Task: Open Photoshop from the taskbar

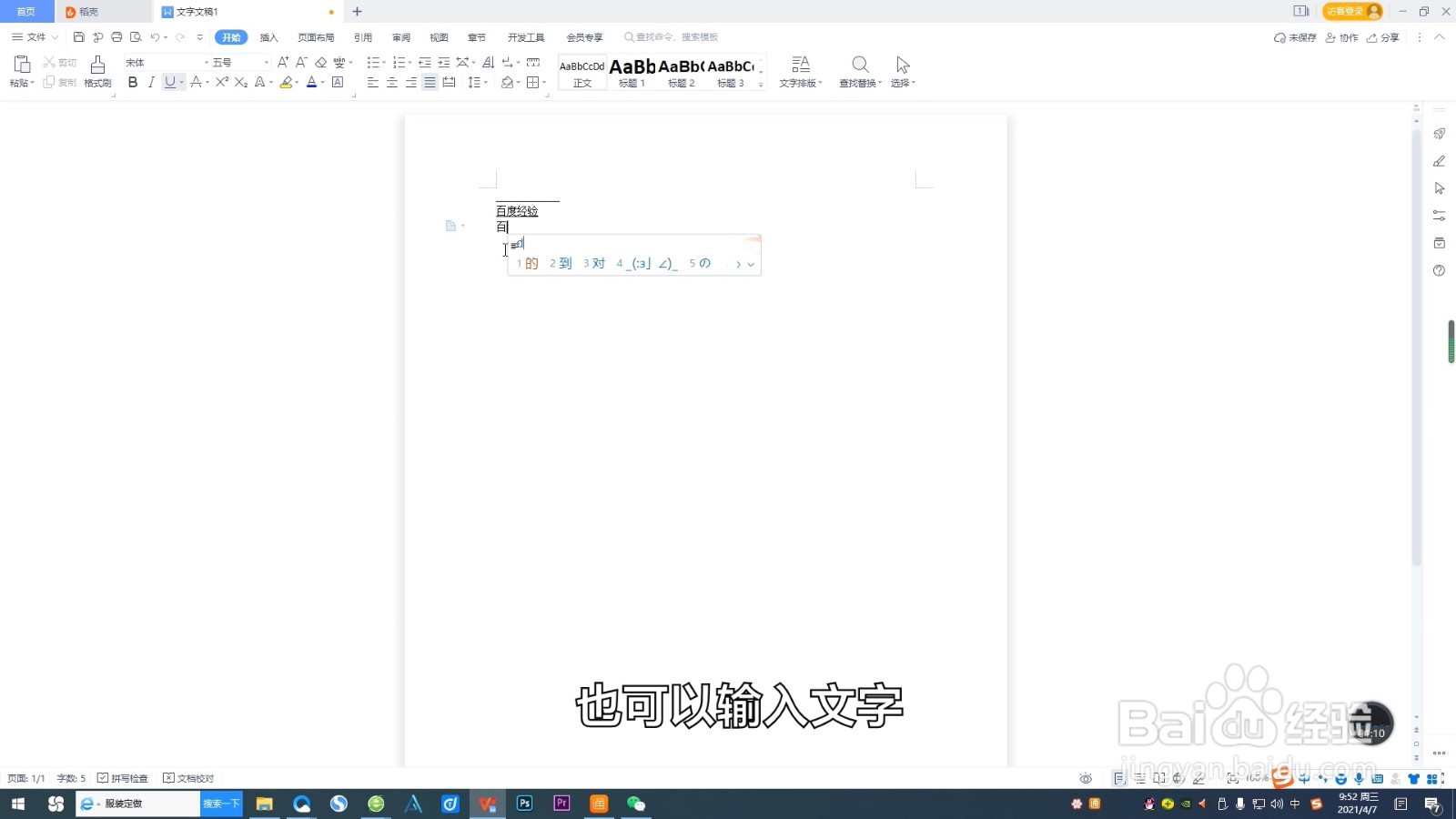Action: point(524,804)
